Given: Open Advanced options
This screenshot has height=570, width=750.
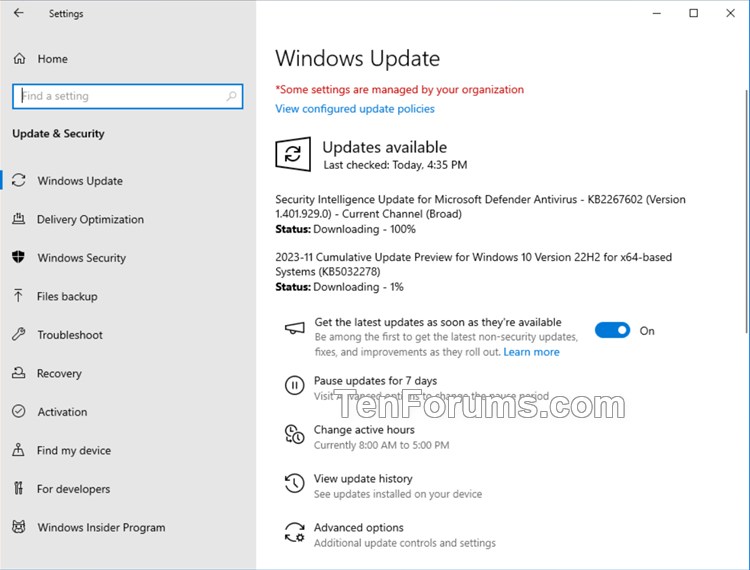Looking at the screenshot, I should 359,527.
